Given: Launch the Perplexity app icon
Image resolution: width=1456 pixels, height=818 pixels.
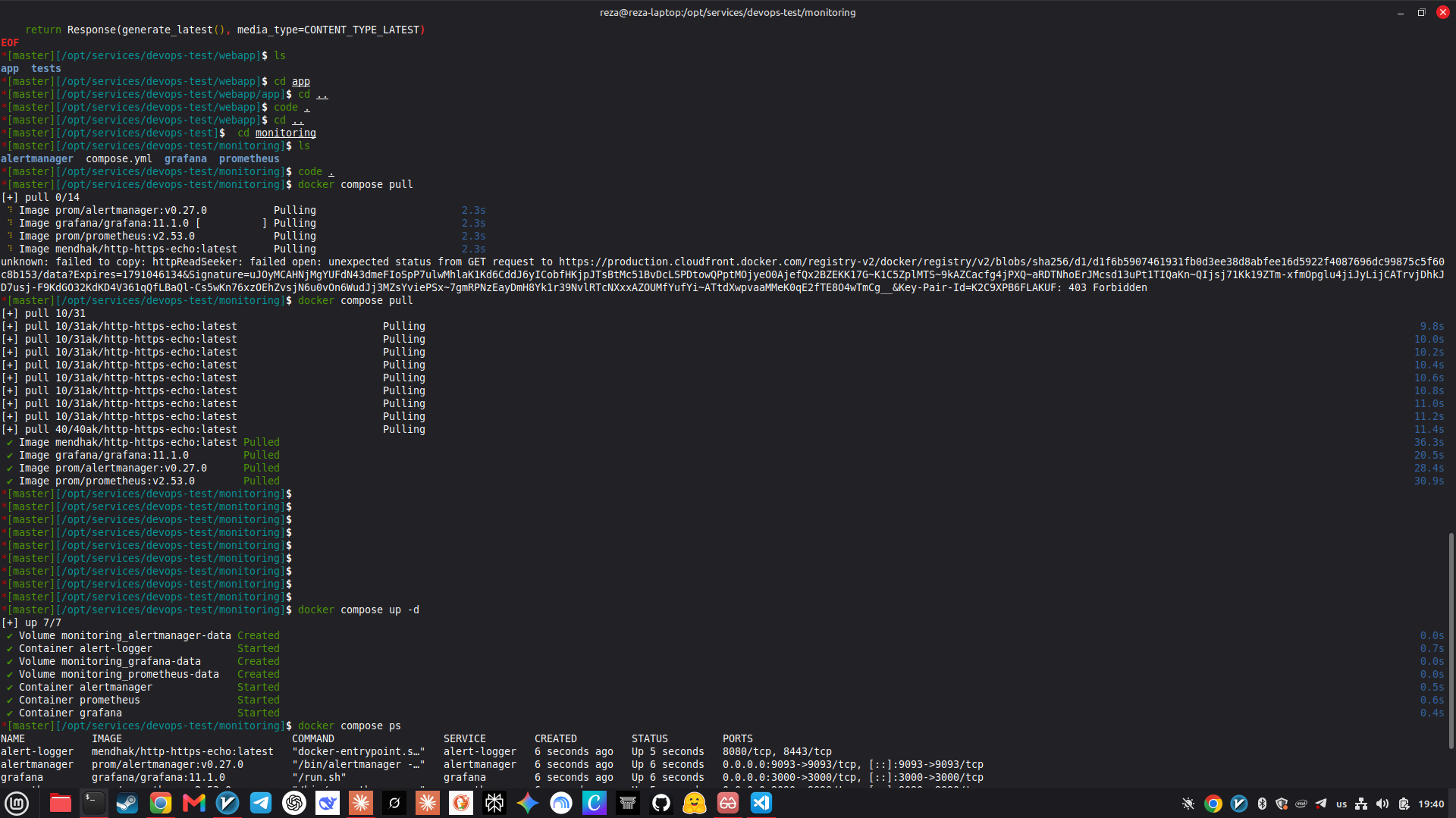Looking at the screenshot, I should [494, 803].
